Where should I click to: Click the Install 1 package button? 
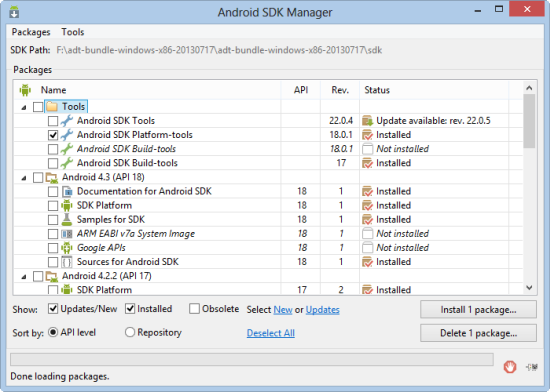pos(478,310)
